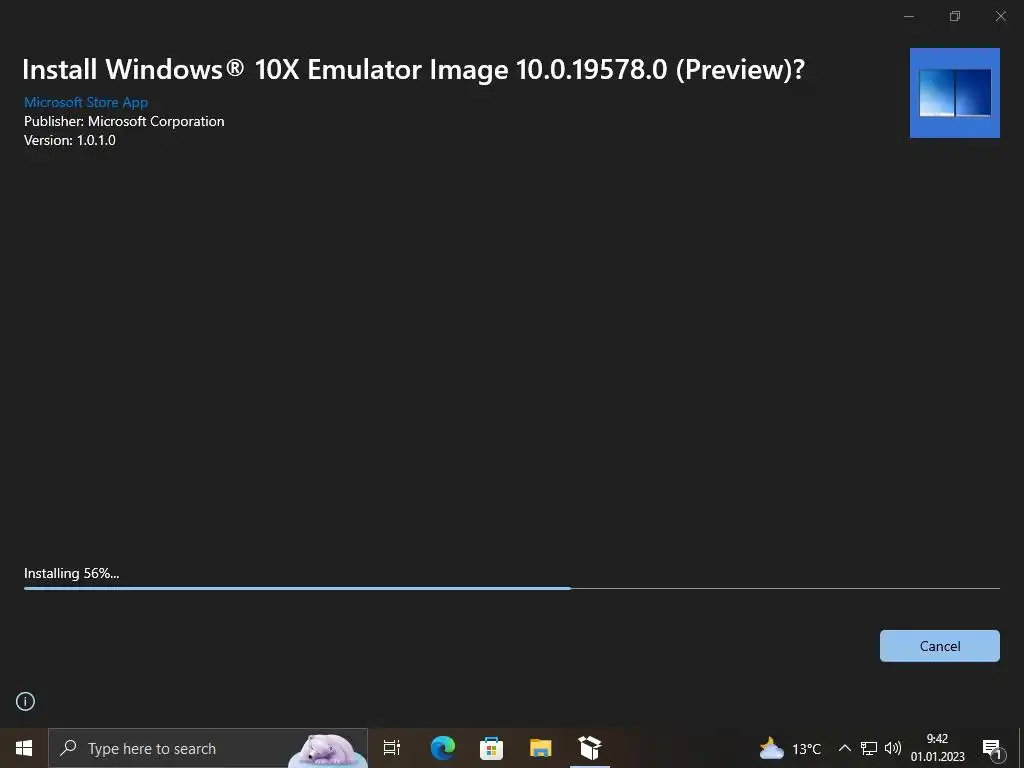Select the Version: 1.0.1.0 text

70,140
